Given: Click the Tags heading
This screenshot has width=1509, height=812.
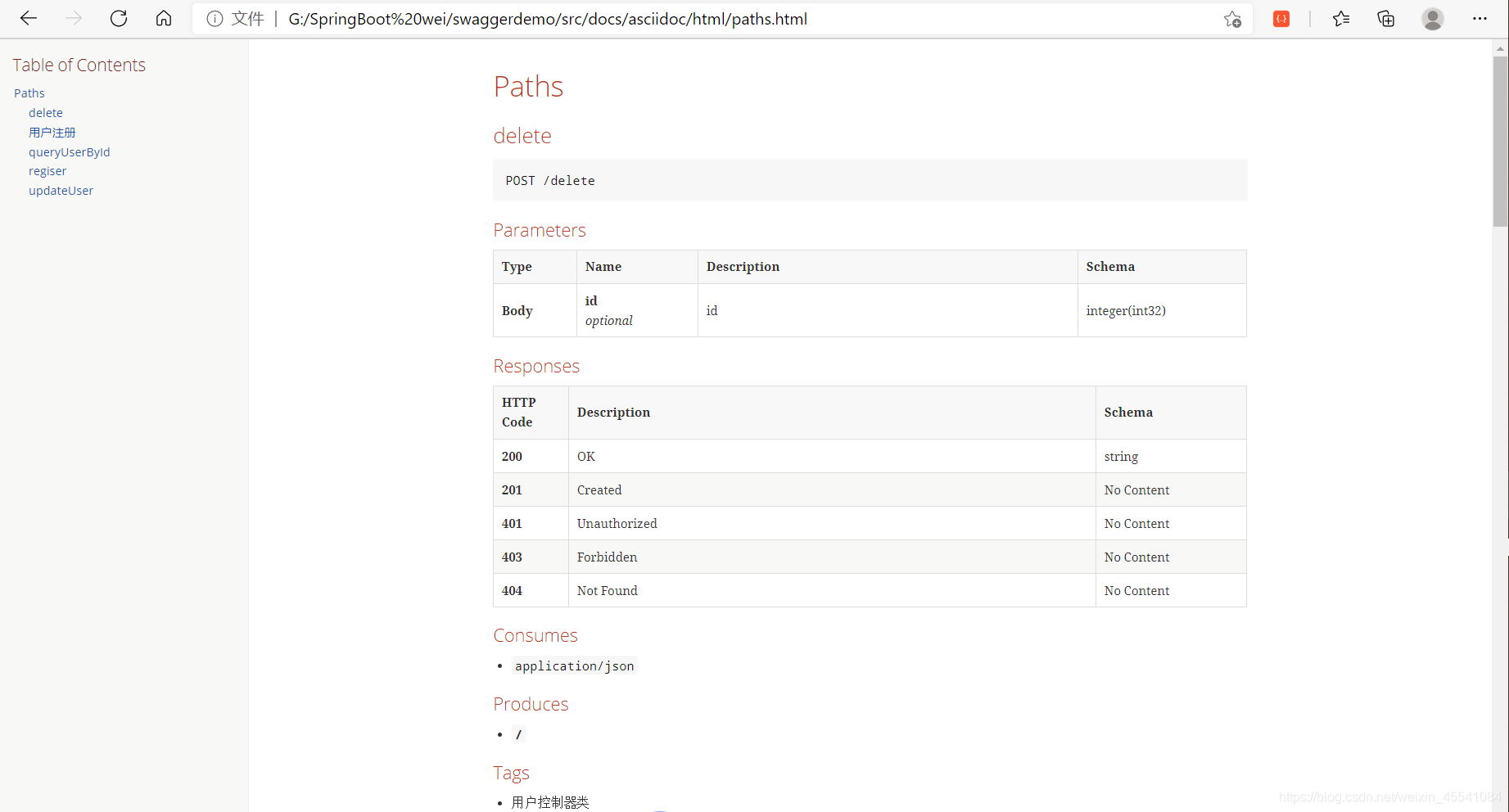Looking at the screenshot, I should (511, 773).
